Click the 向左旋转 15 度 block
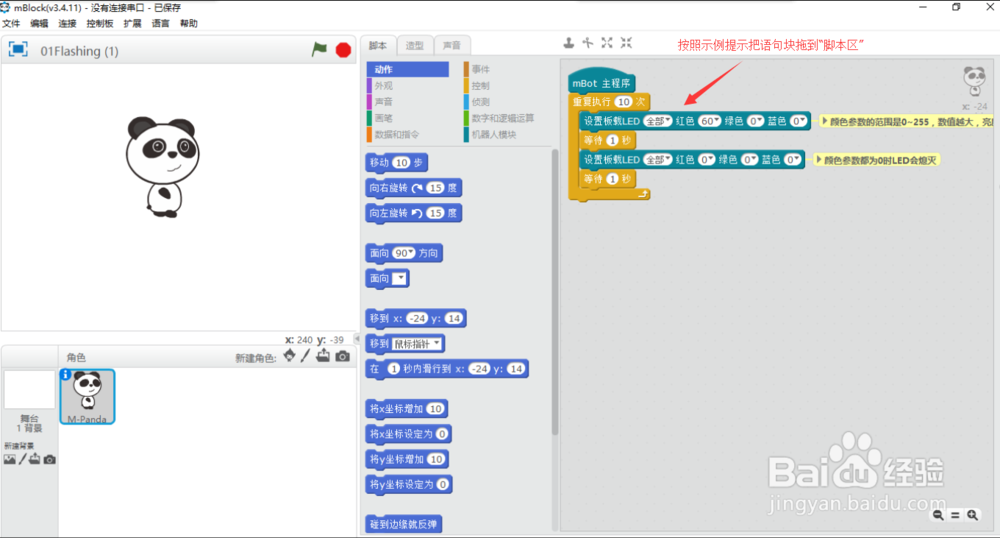Image resolution: width=1000 pixels, height=538 pixels. pyautogui.click(x=413, y=213)
